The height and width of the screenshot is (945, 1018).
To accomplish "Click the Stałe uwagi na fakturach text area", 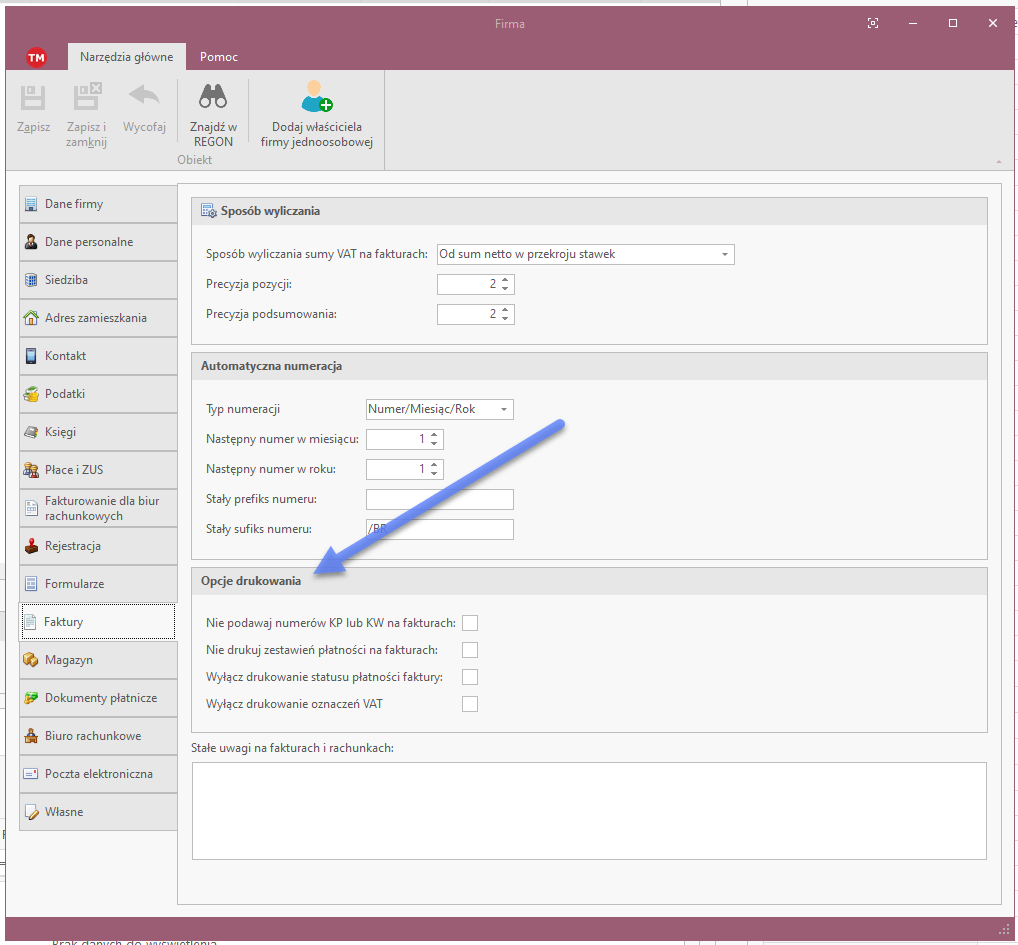I will coord(588,810).
